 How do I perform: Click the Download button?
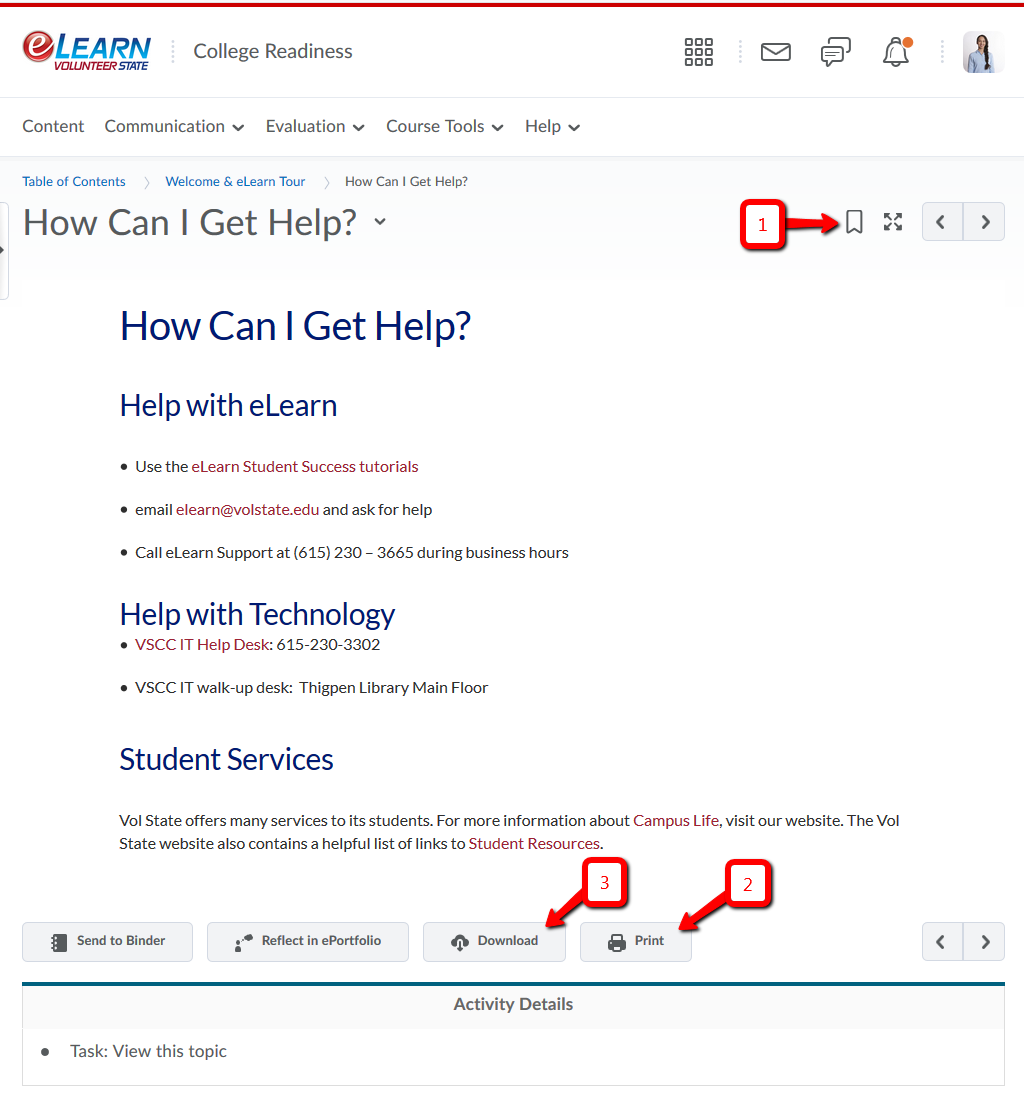(494, 941)
